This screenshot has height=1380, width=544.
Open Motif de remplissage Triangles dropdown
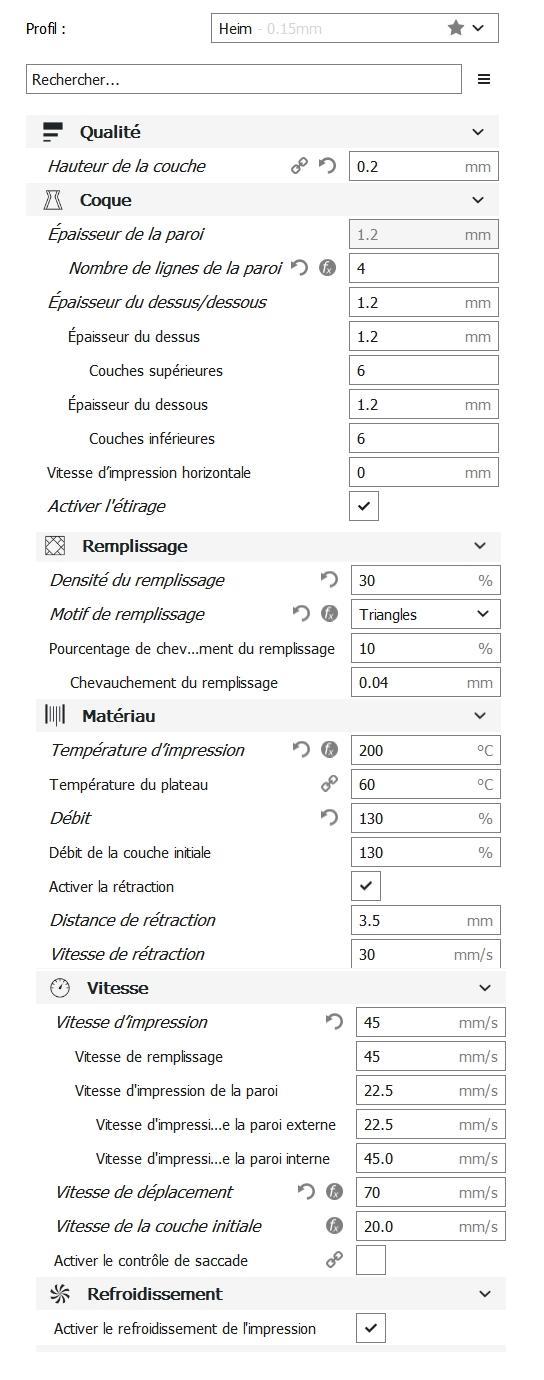[x=426, y=614]
